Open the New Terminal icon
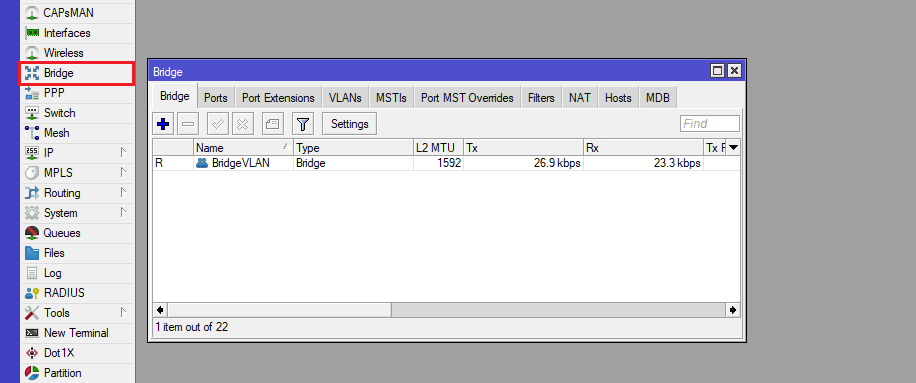The width and height of the screenshot is (916, 383). pos(32,333)
